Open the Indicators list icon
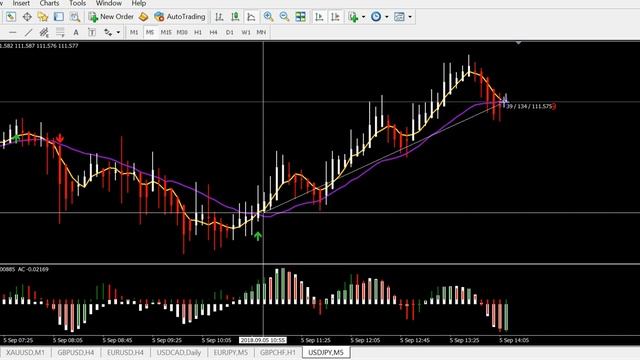The height and width of the screenshot is (360, 640). (353, 17)
